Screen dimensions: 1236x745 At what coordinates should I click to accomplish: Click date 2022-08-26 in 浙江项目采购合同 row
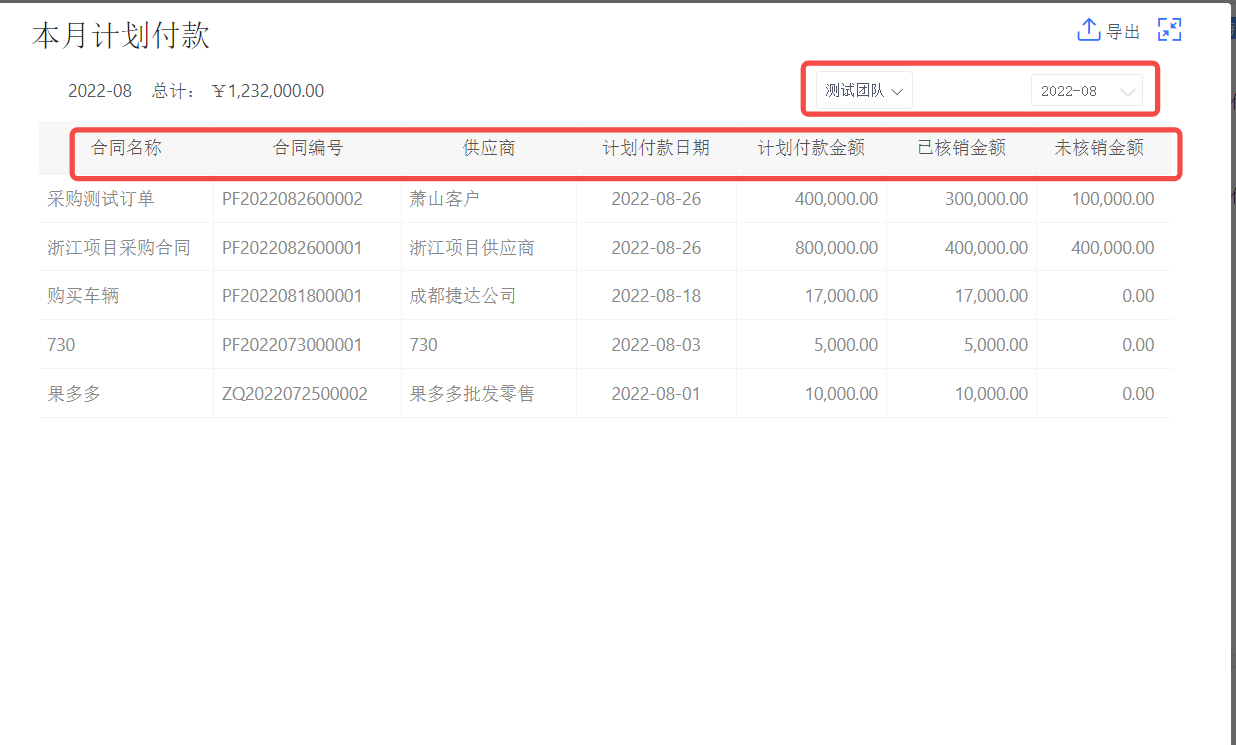tap(656, 248)
